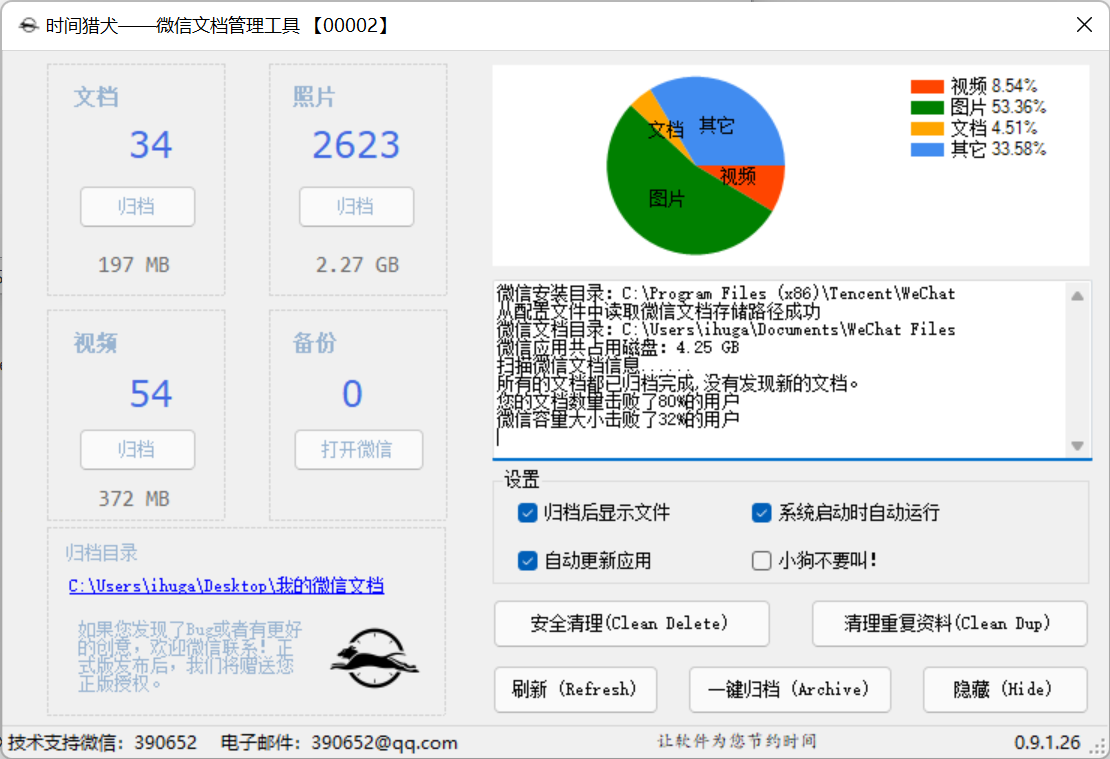Image resolution: width=1110 pixels, height=759 pixels.
Task: Archive photos with 照片 归档 button
Action: 356,207
